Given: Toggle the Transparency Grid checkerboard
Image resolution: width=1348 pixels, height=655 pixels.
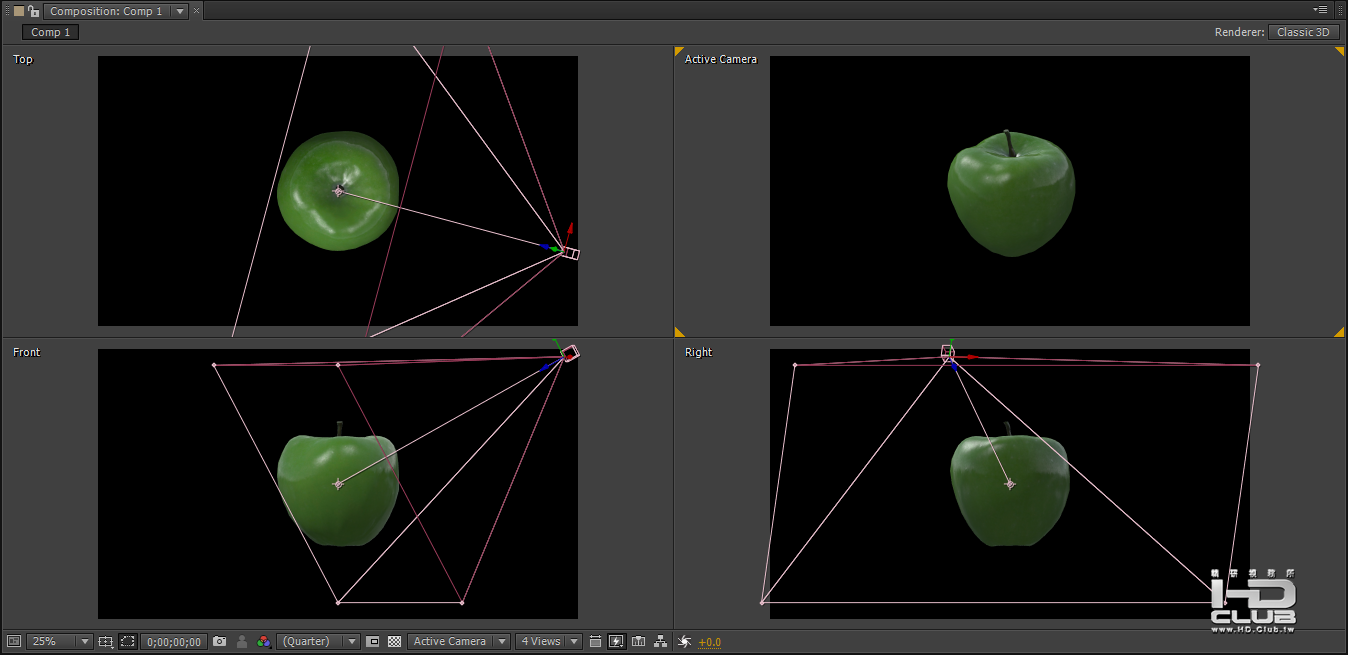Looking at the screenshot, I should [x=394, y=641].
